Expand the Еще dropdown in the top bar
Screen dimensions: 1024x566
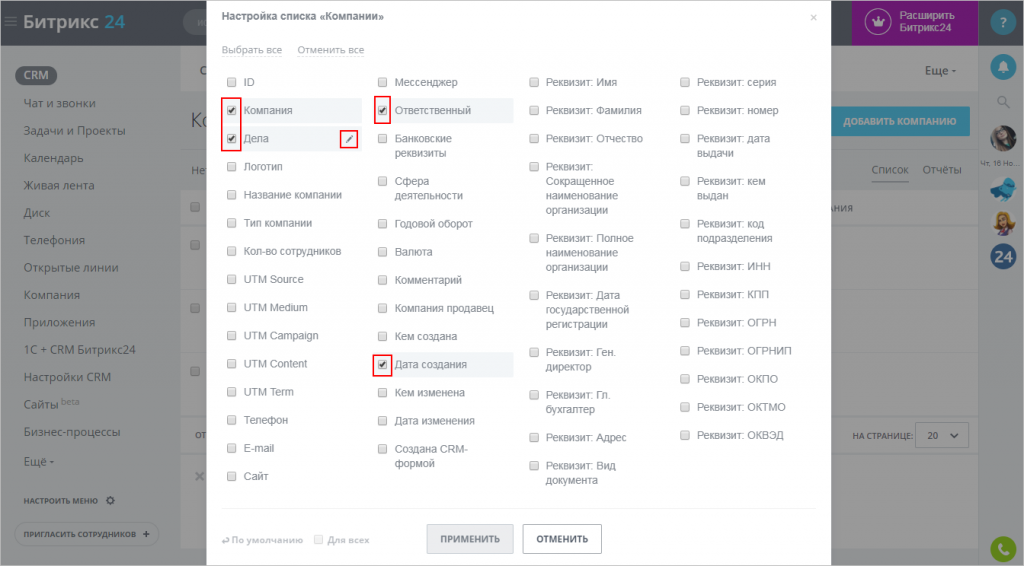coord(940,71)
